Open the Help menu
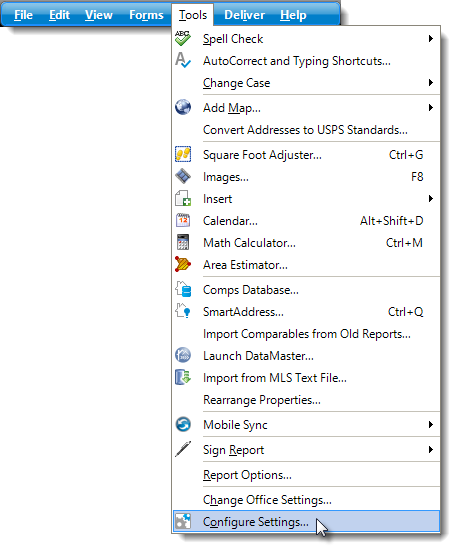This screenshot has width=450, height=546. [293, 15]
